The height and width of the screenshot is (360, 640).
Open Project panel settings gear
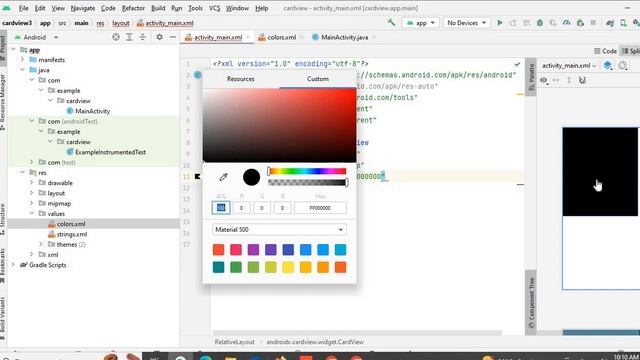pos(159,37)
